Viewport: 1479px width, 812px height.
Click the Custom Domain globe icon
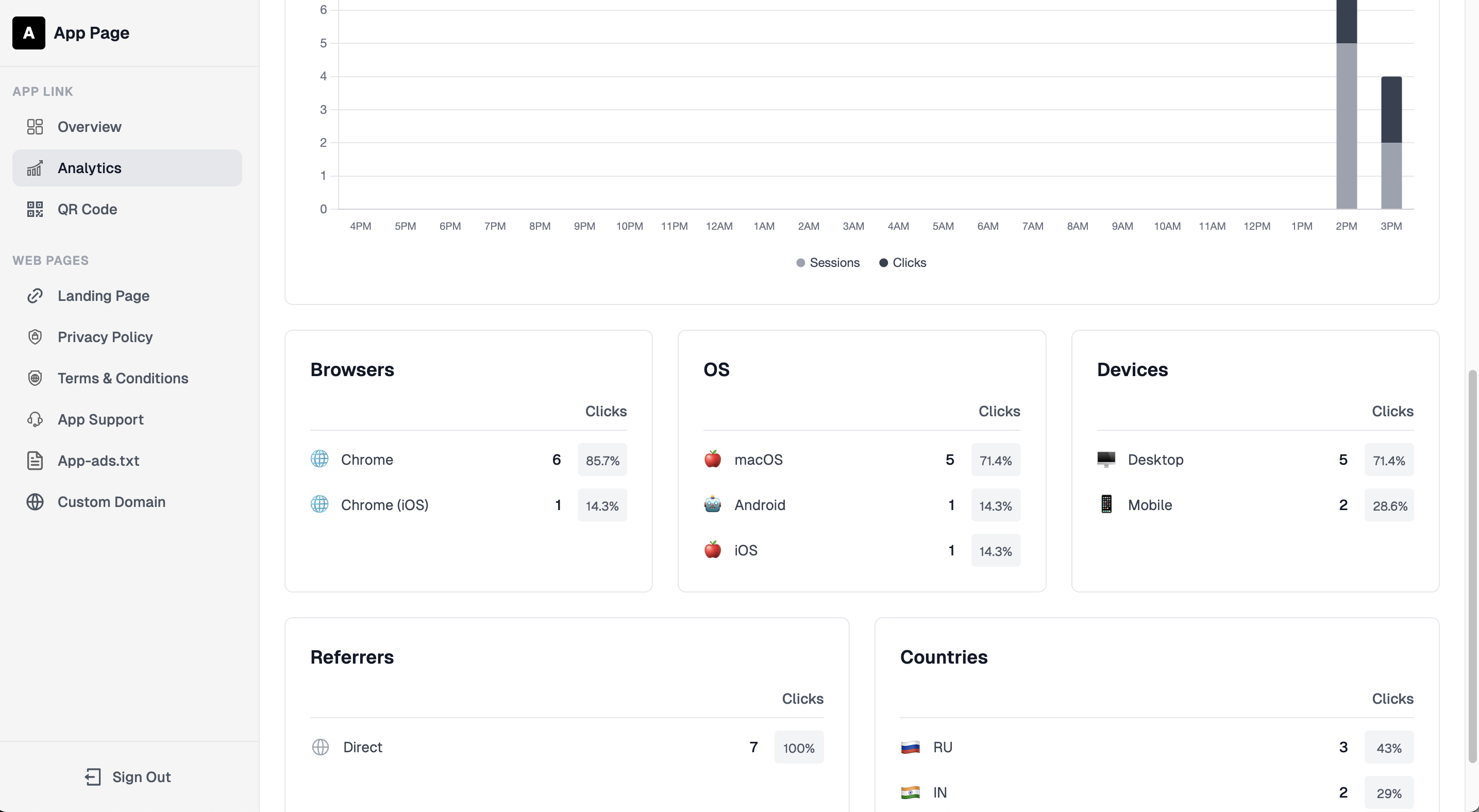(x=35, y=502)
